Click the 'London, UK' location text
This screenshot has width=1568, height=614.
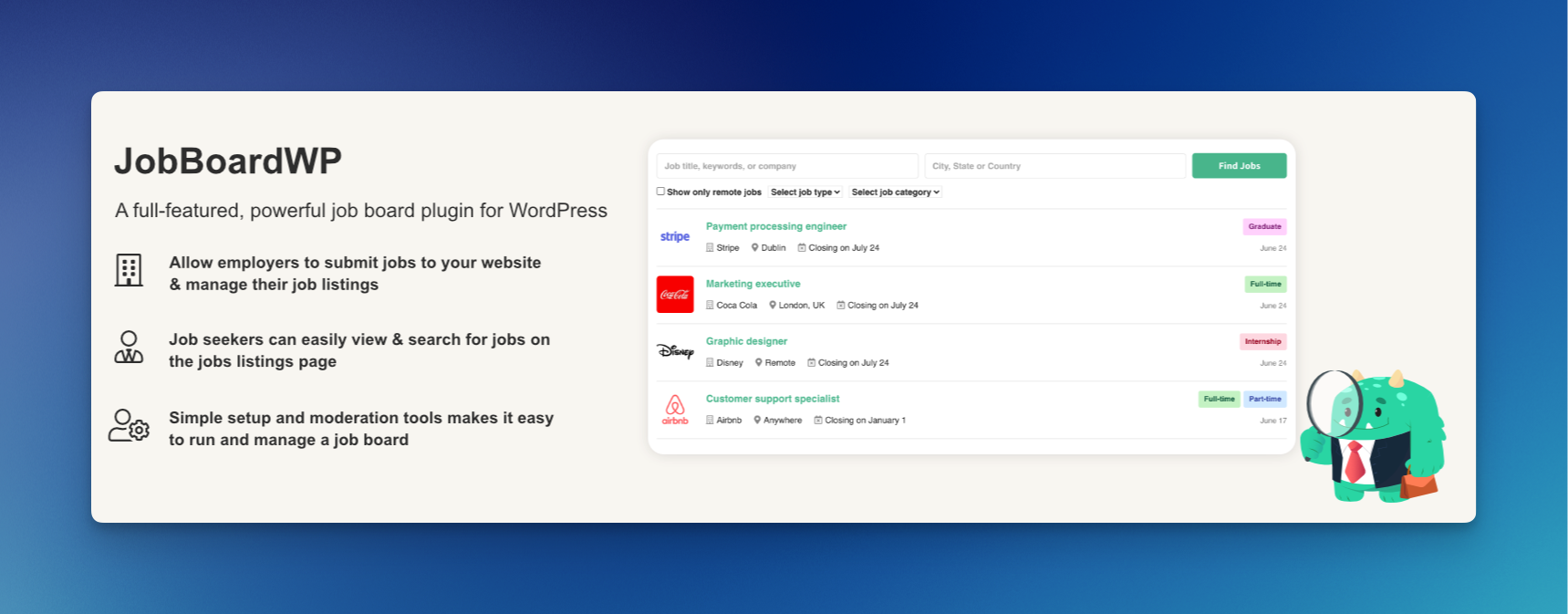pos(802,306)
